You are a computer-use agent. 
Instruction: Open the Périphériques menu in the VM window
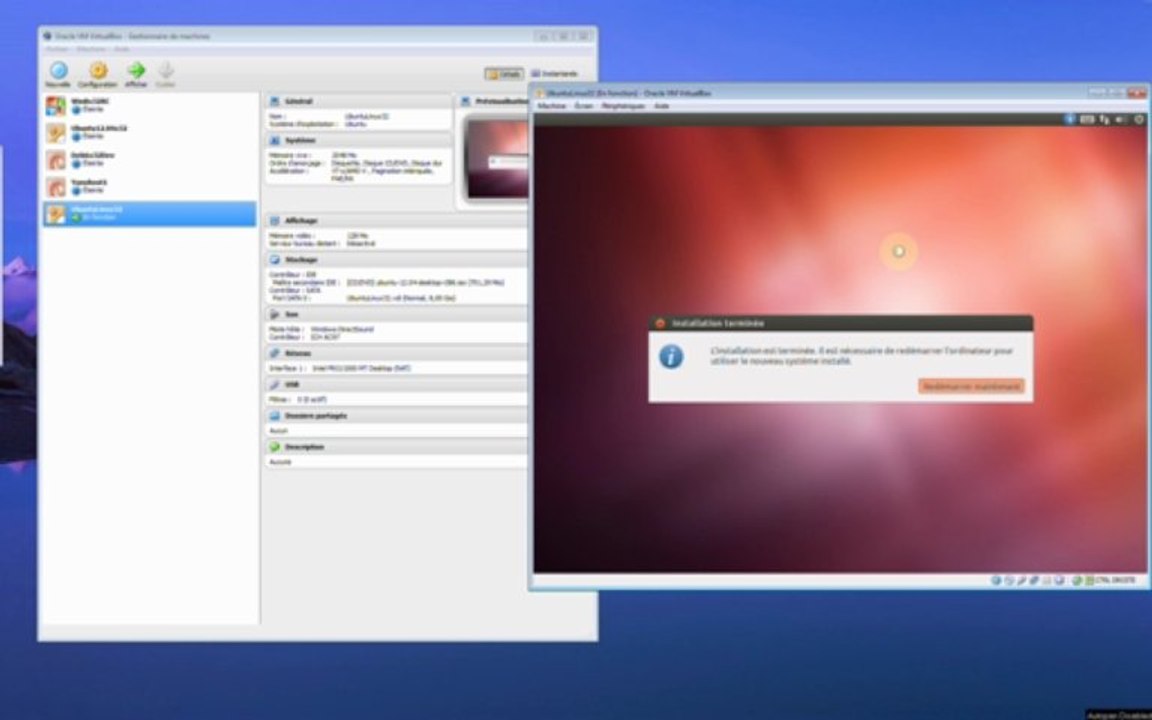coord(623,107)
